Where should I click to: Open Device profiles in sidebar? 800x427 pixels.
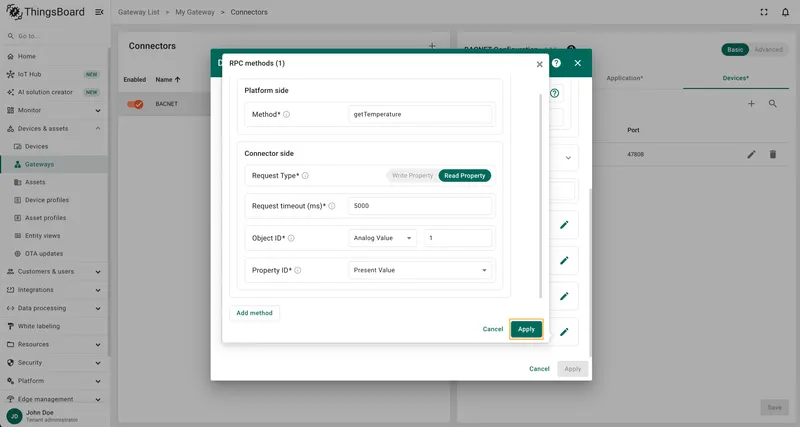(47, 200)
